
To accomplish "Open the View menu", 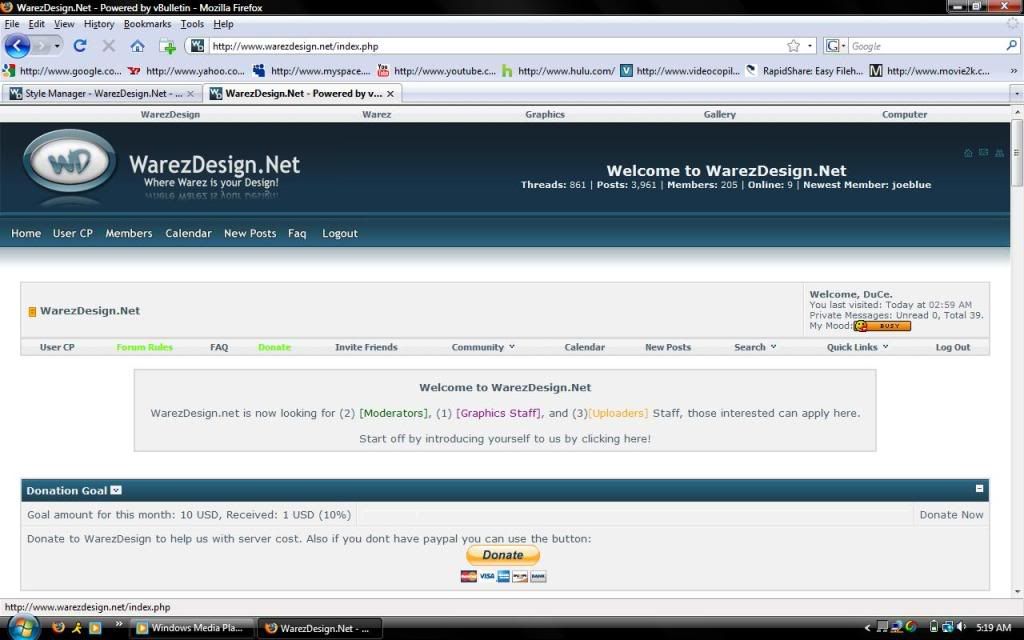I will pyautogui.click(x=64, y=24).
